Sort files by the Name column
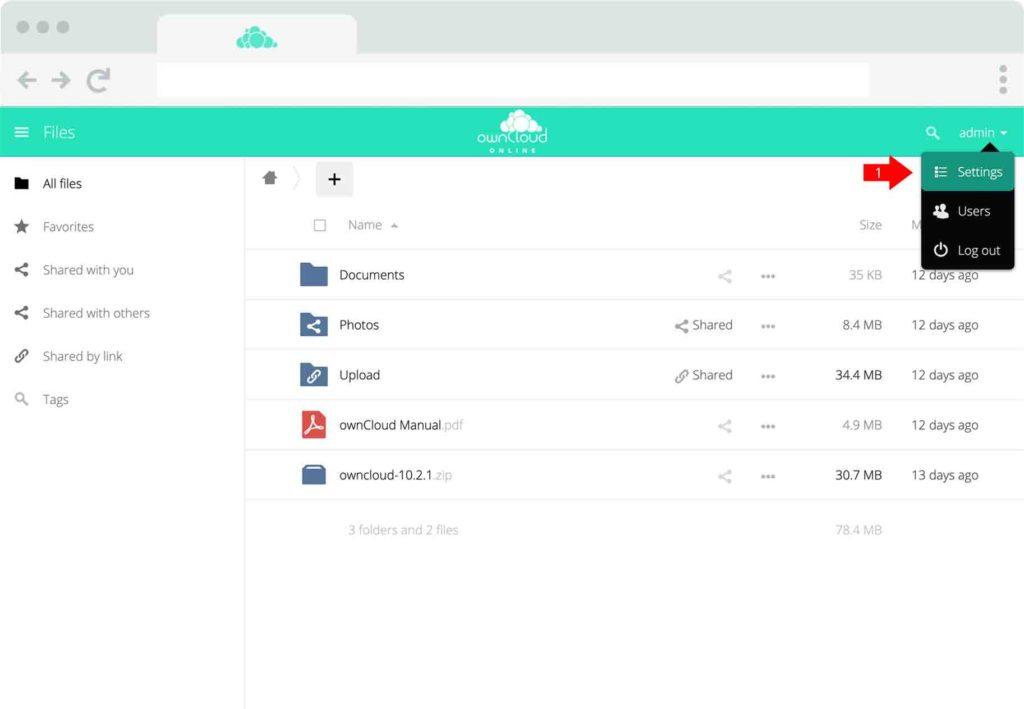 (364, 225)
